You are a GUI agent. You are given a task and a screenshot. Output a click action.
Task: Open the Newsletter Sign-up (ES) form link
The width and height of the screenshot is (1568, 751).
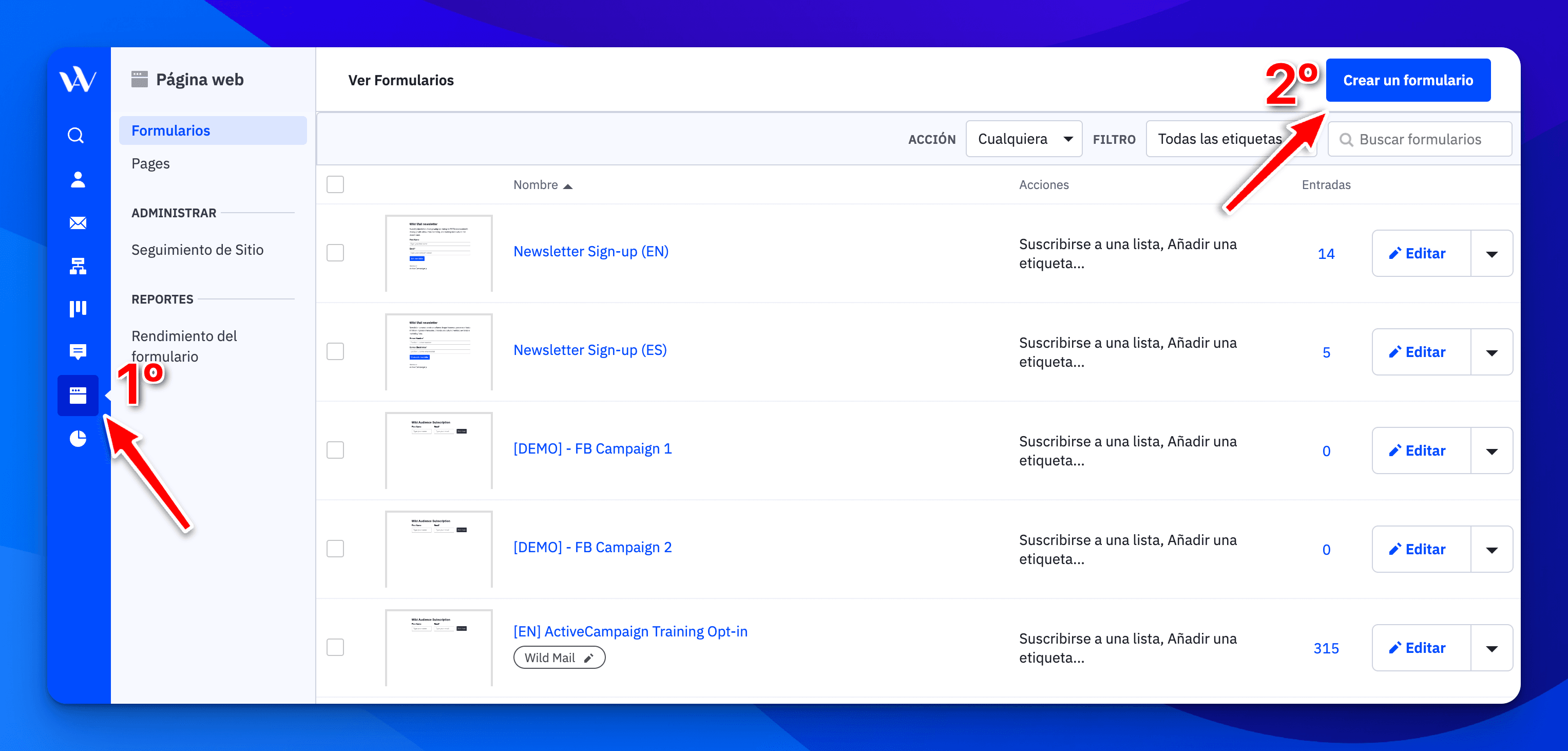point(590,350)
